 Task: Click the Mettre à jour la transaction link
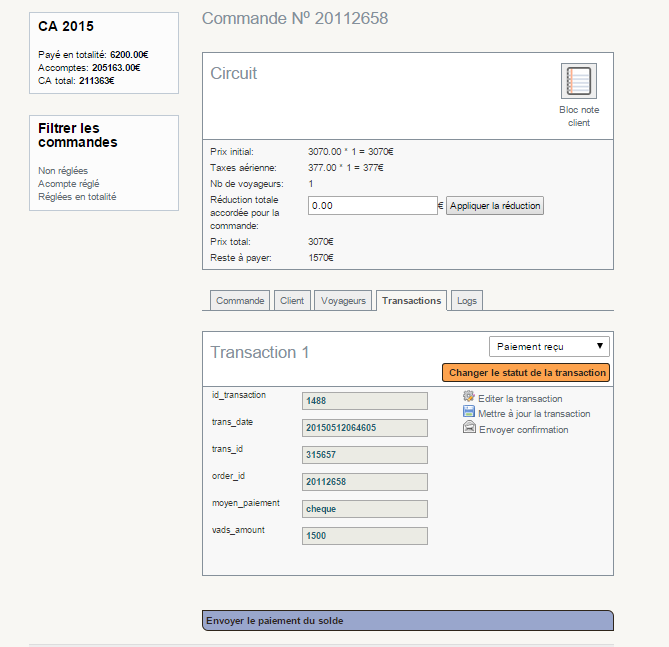(534, 413)
